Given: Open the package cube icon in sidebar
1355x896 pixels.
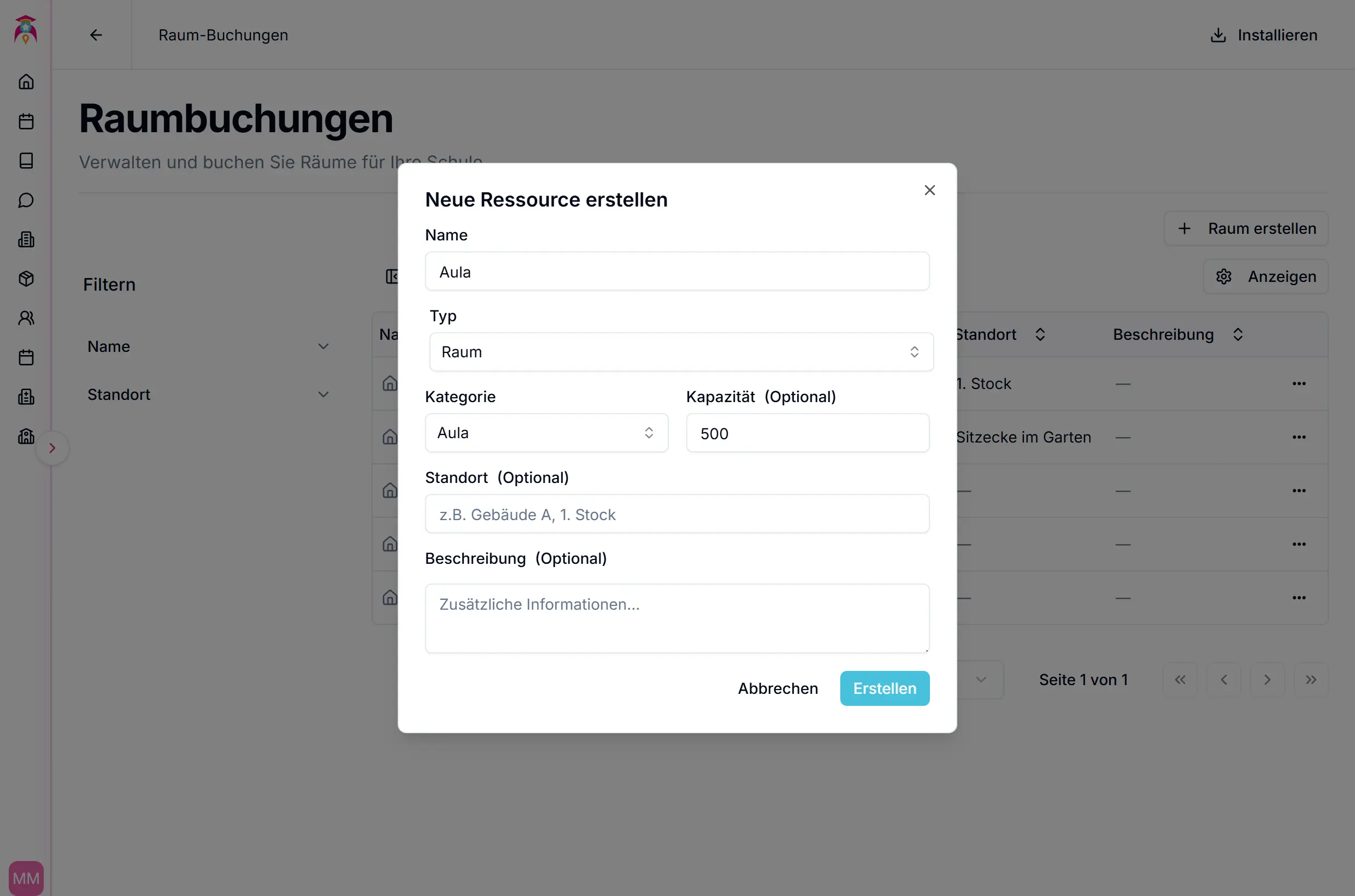Looking at the screenshot, I should point(26,279).
